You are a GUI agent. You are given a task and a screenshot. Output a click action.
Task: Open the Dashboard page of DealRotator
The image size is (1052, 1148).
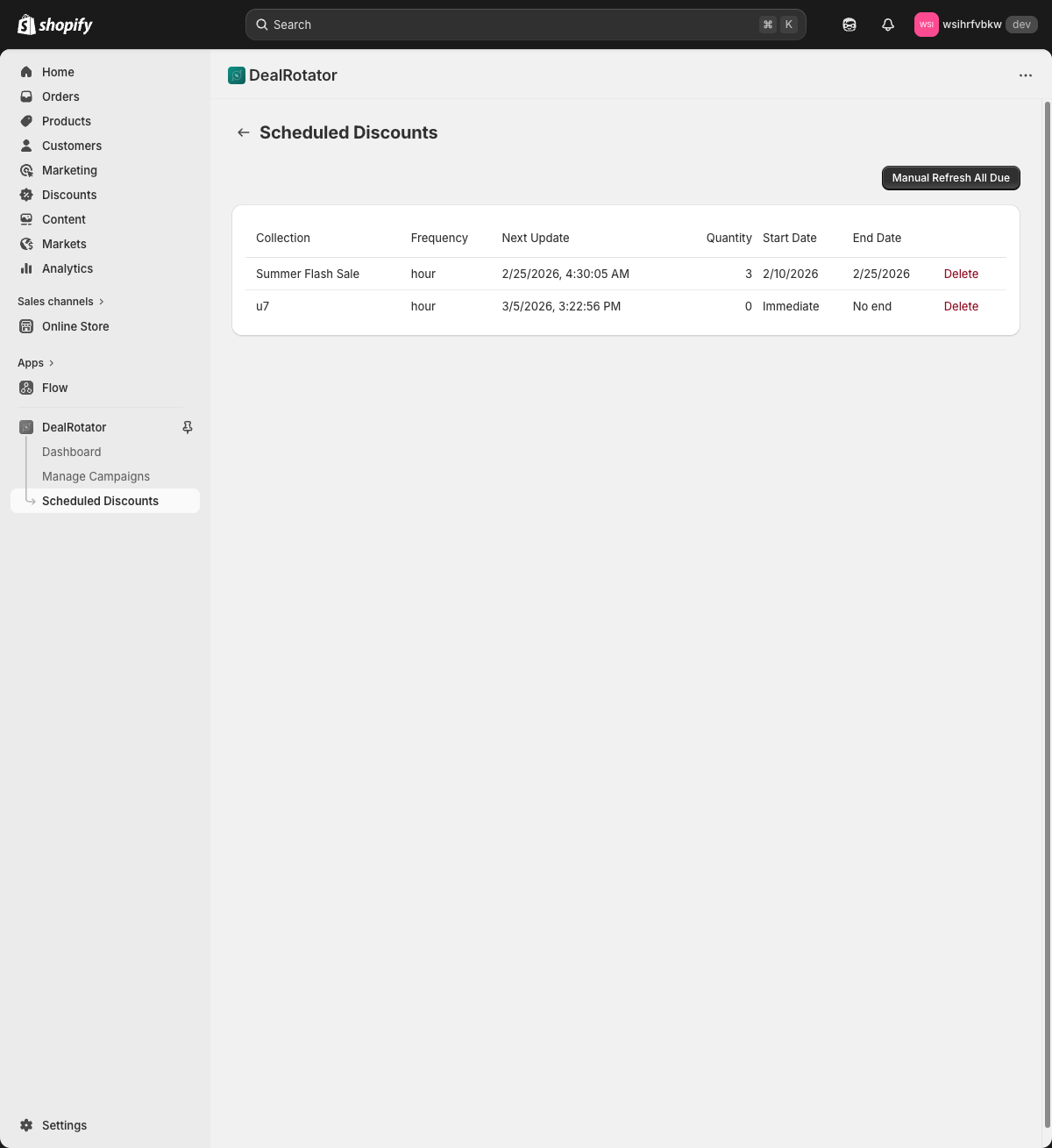(x=71, y=452)
